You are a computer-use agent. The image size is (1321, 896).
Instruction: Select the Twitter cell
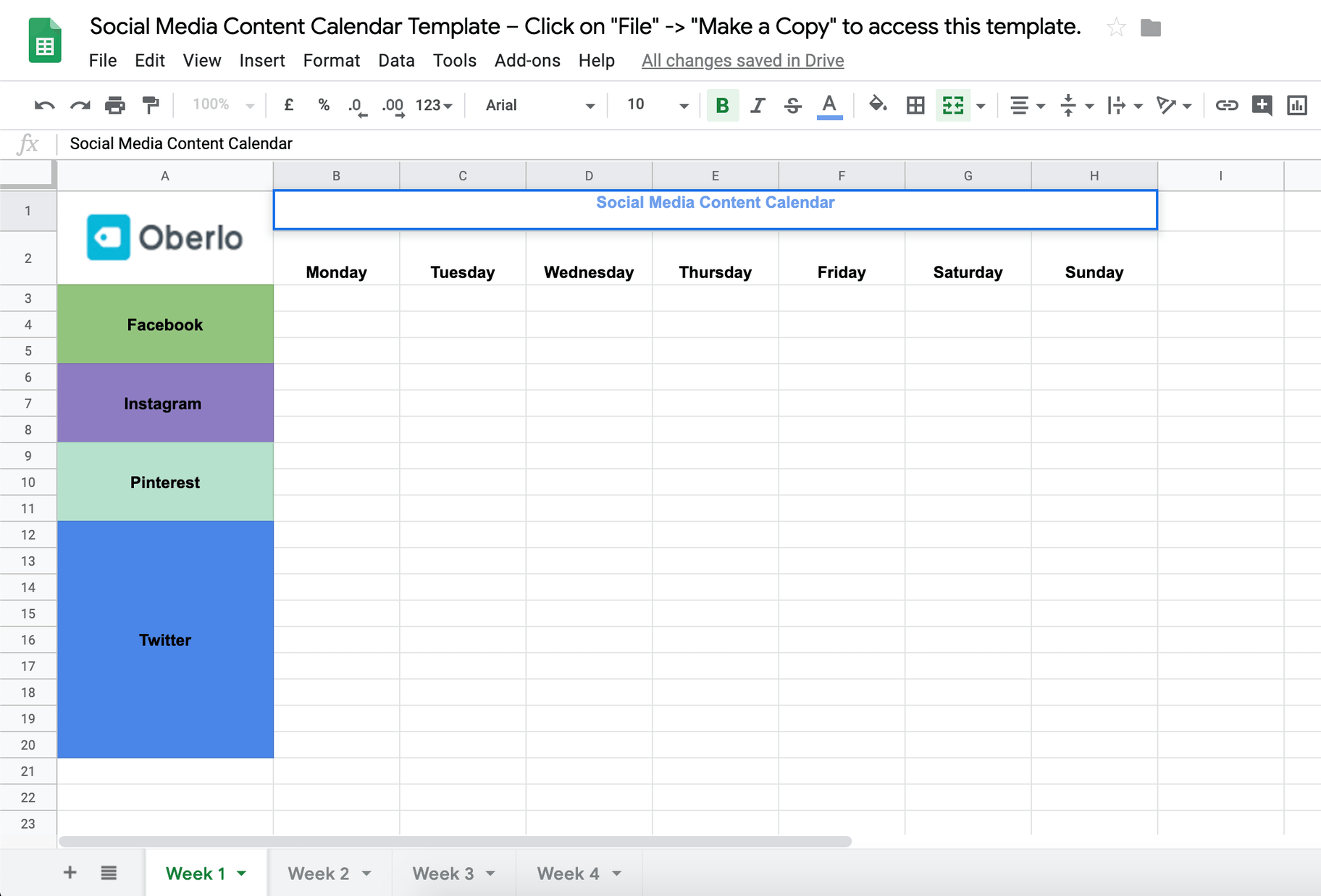[165, 640]
